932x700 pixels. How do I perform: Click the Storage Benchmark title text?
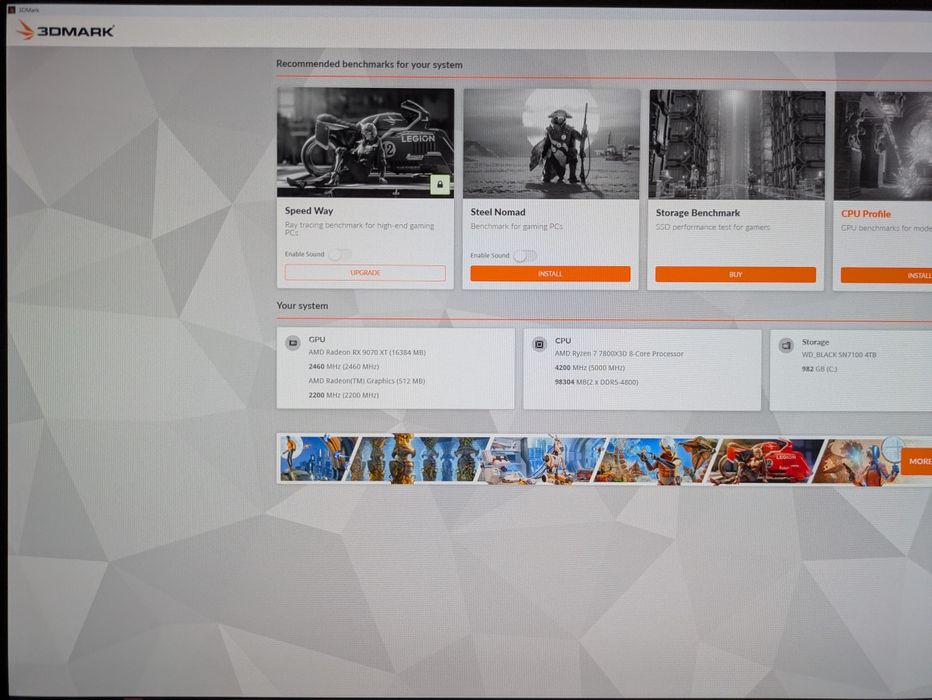pos(698,213)
